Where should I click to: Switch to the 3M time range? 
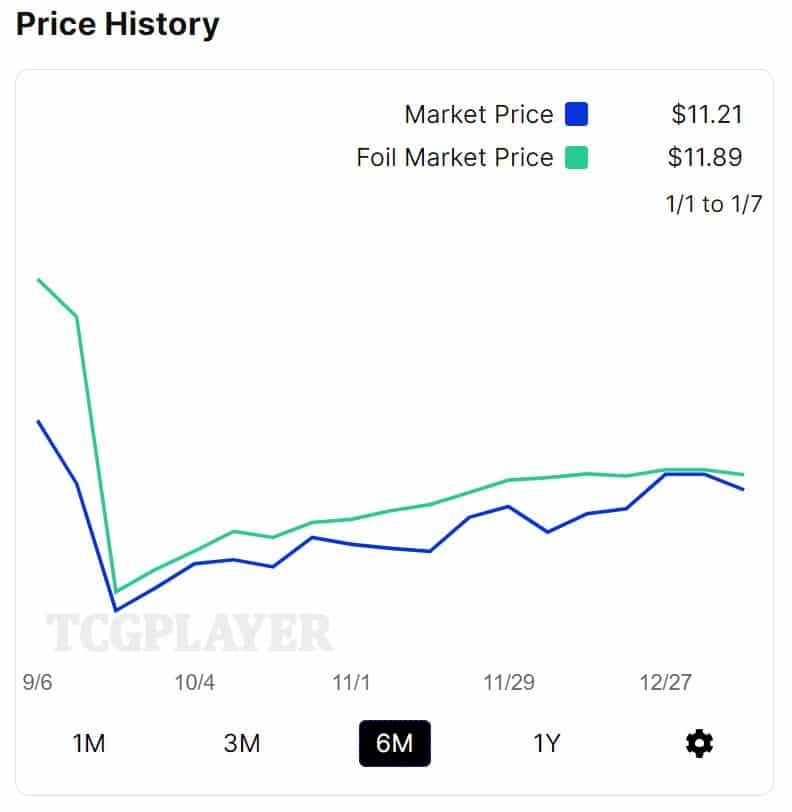click(x=241, y=743)
